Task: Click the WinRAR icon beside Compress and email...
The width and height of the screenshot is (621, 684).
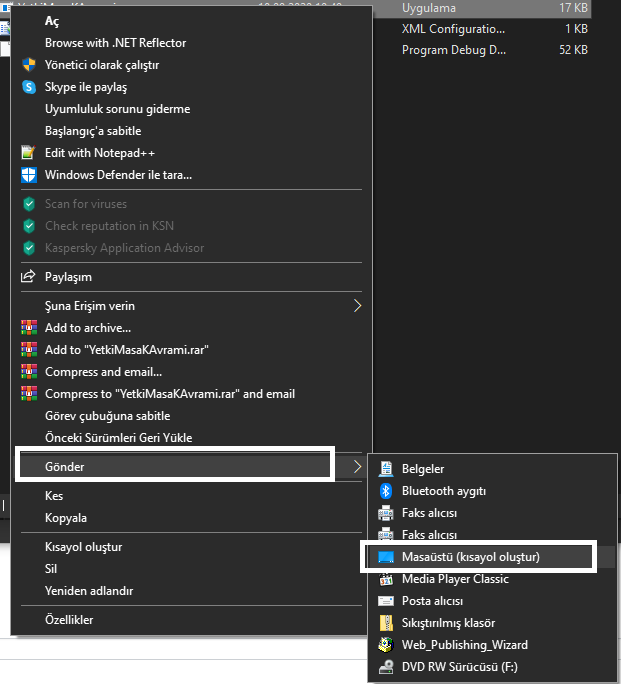Action: [29, 372]
